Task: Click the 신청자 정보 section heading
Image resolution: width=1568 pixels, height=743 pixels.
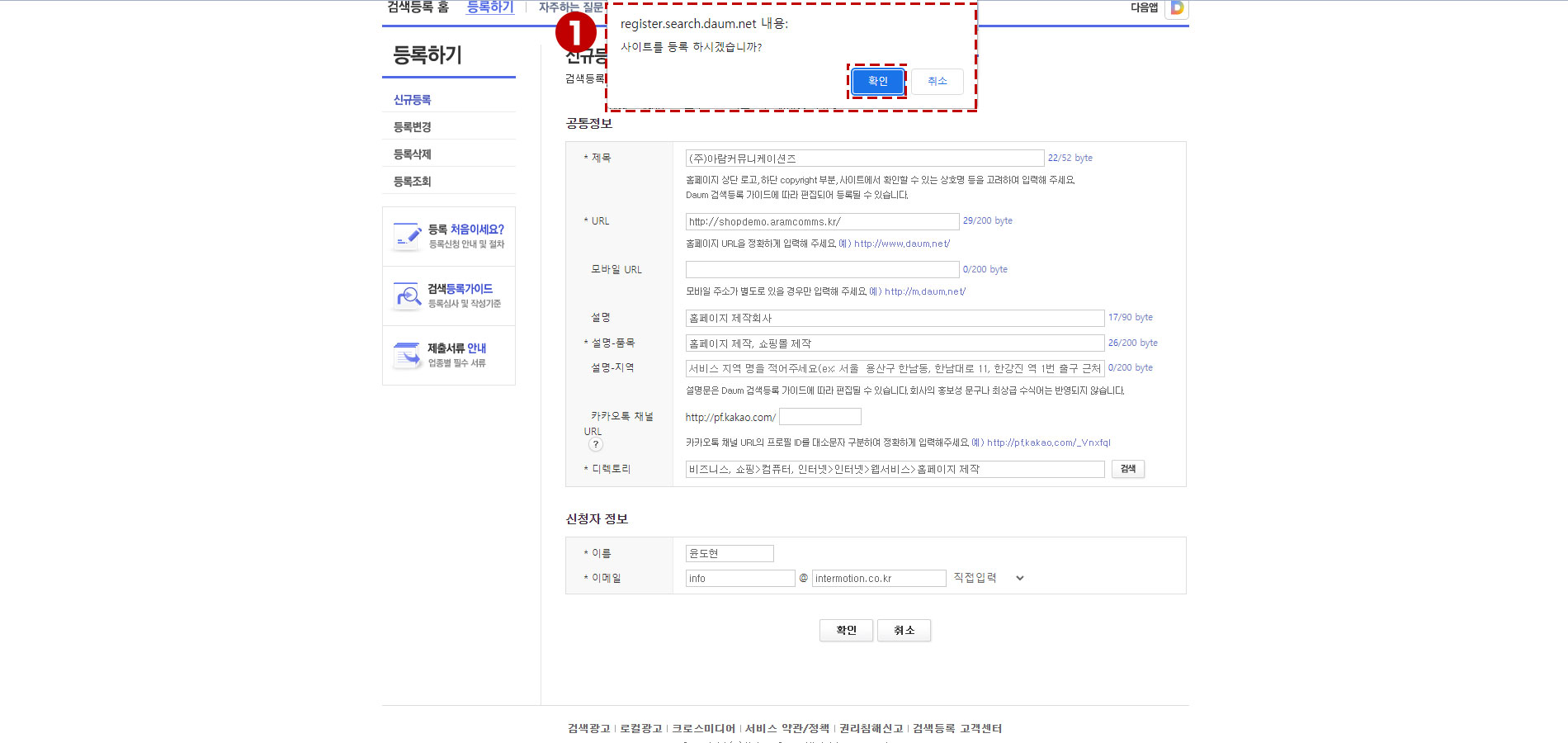Action: tap(597, 518)
